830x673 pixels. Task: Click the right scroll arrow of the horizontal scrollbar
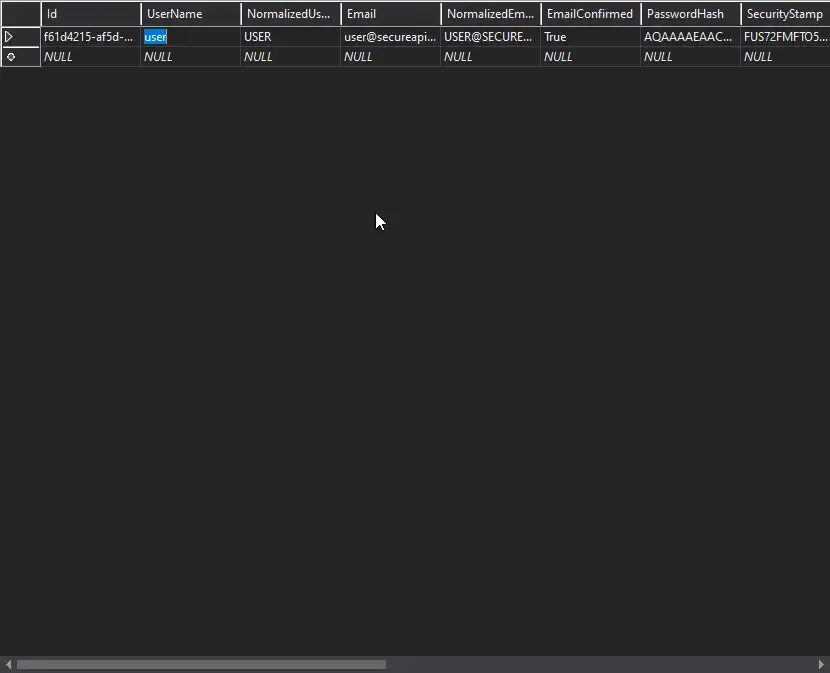(822, 664)
